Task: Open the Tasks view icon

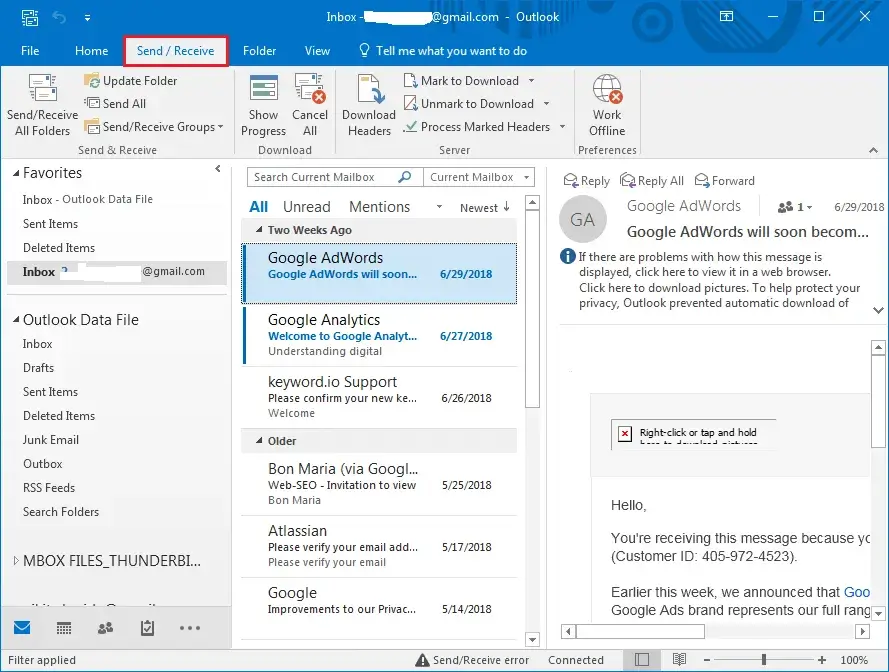Action: tap(147, 628)
